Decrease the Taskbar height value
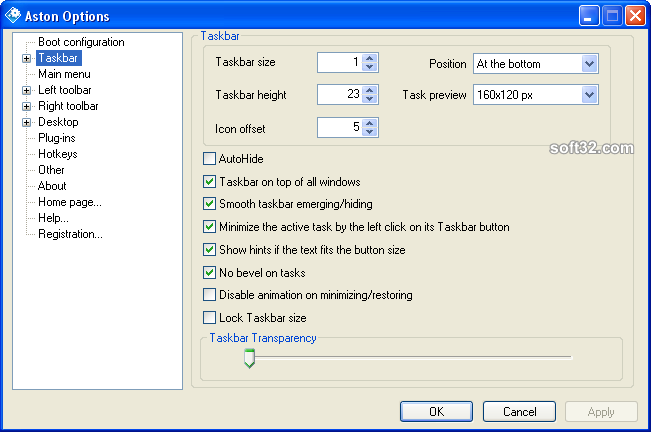 pos(370,99)
